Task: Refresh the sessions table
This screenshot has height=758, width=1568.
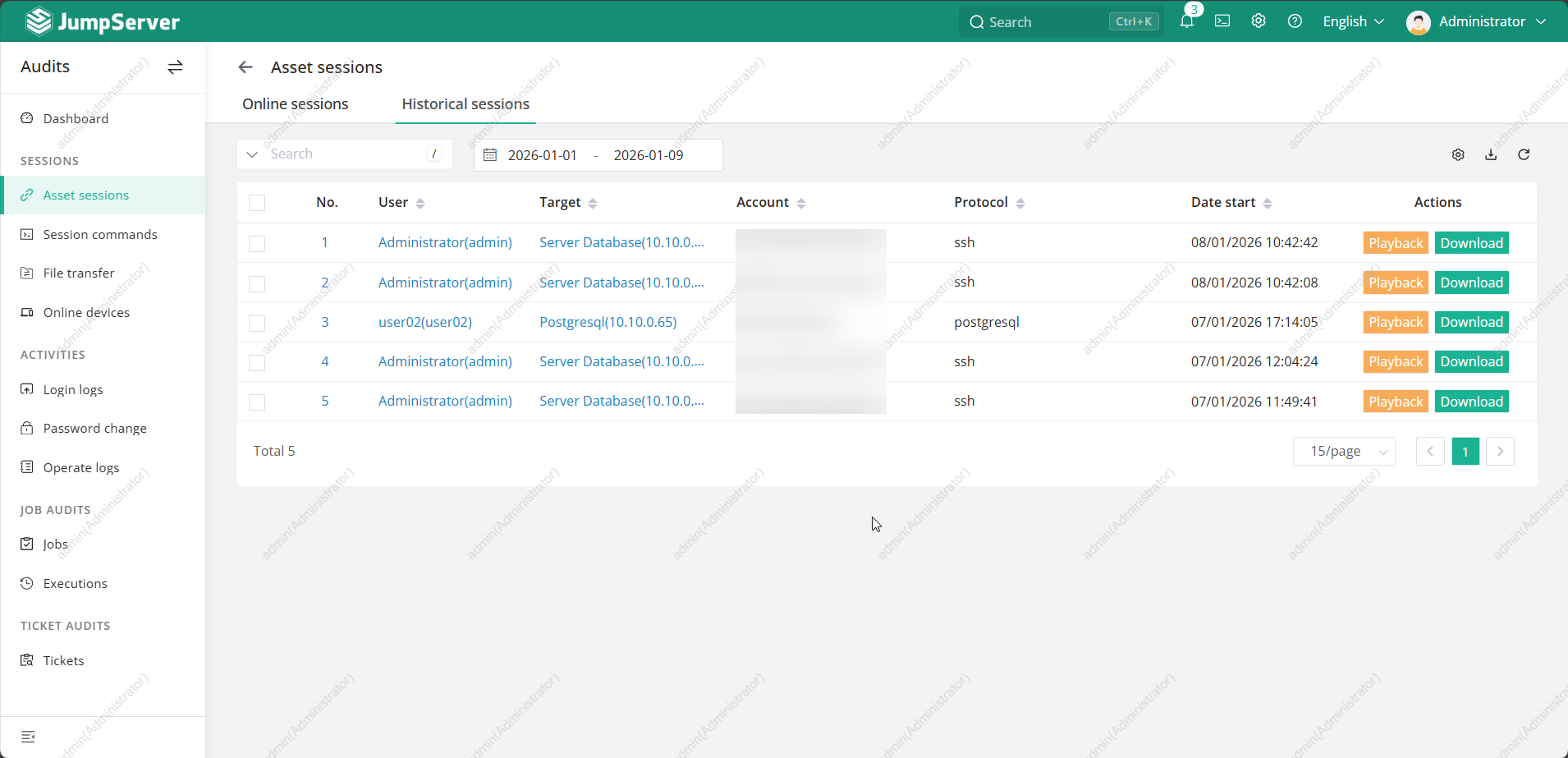Action: point(1524,154)
